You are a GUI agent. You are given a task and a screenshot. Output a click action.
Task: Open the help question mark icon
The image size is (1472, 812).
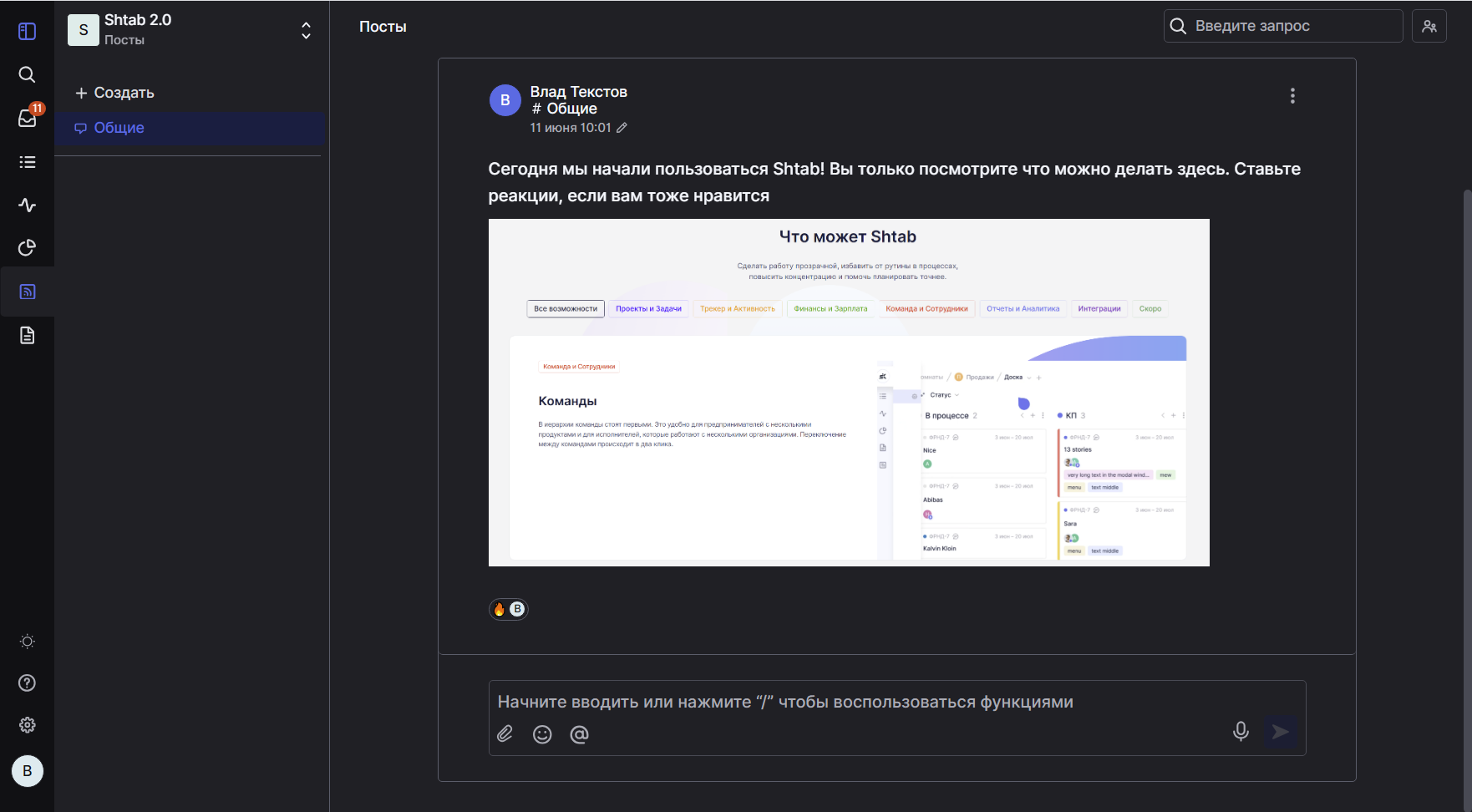click(x=27, y=683)
